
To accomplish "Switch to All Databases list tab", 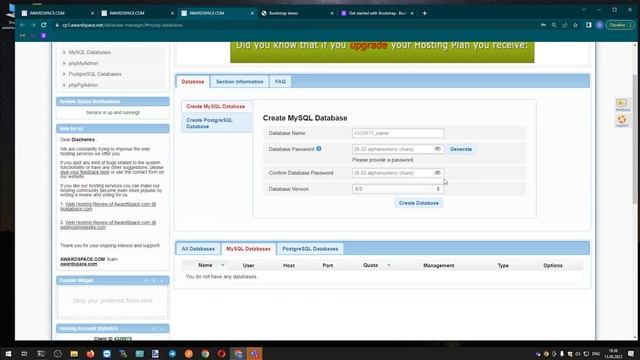I will tap(198, 249).
